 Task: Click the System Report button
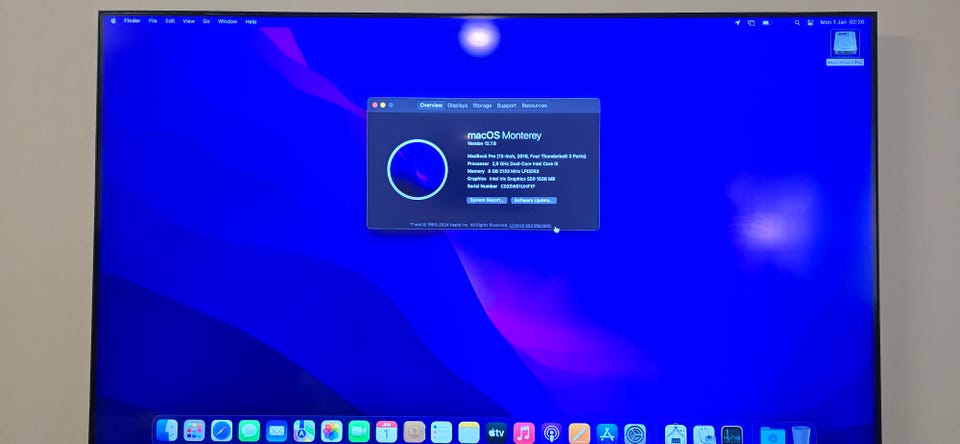[x=487, y=200]
